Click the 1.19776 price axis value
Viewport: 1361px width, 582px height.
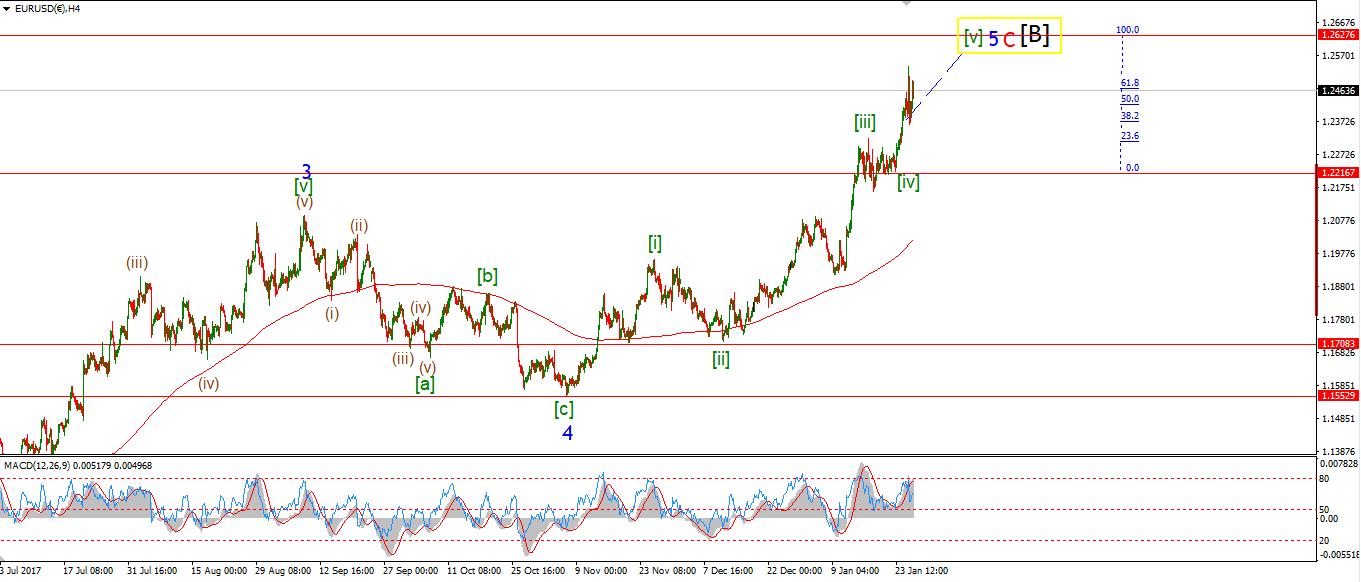coord(1339,253)
